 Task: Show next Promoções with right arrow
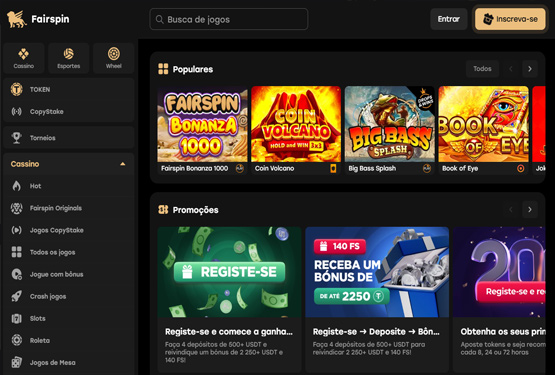(x=530, y=210)
